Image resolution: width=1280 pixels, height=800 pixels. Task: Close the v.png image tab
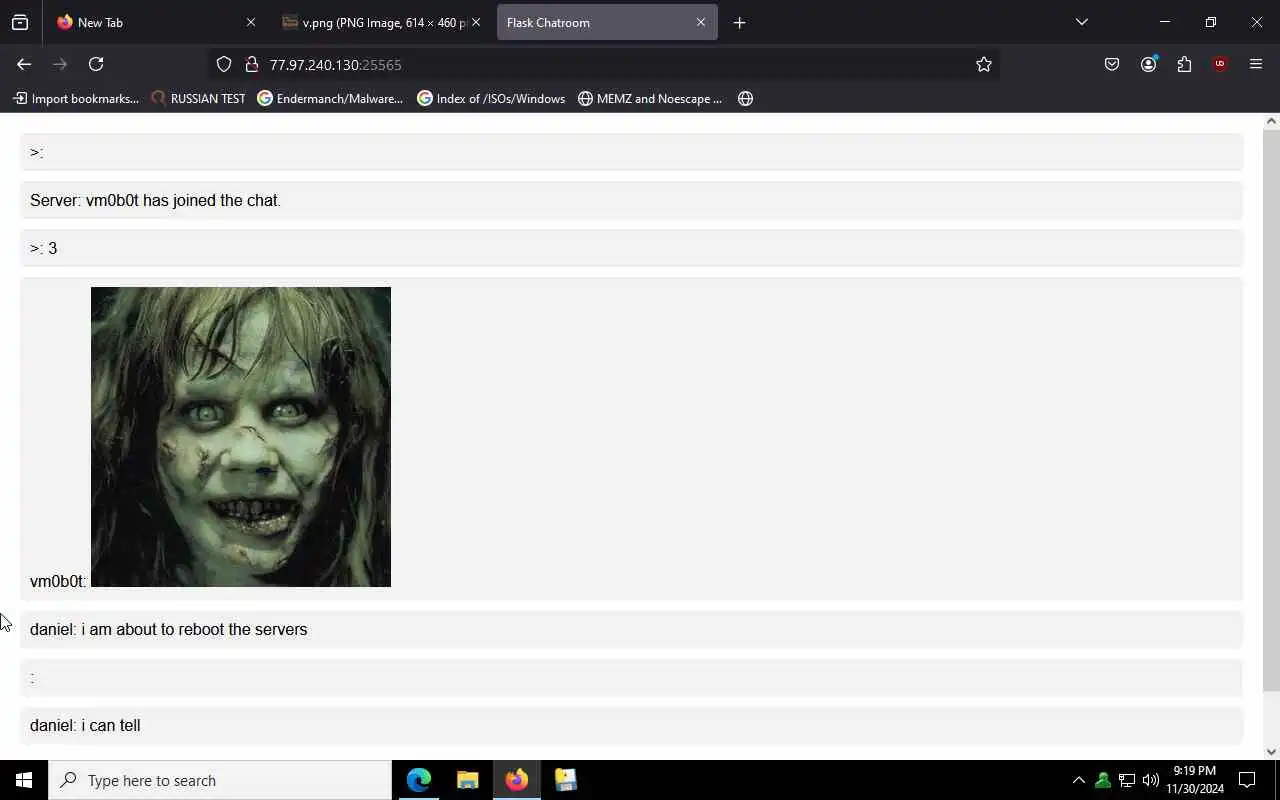(x=476, y=22)
